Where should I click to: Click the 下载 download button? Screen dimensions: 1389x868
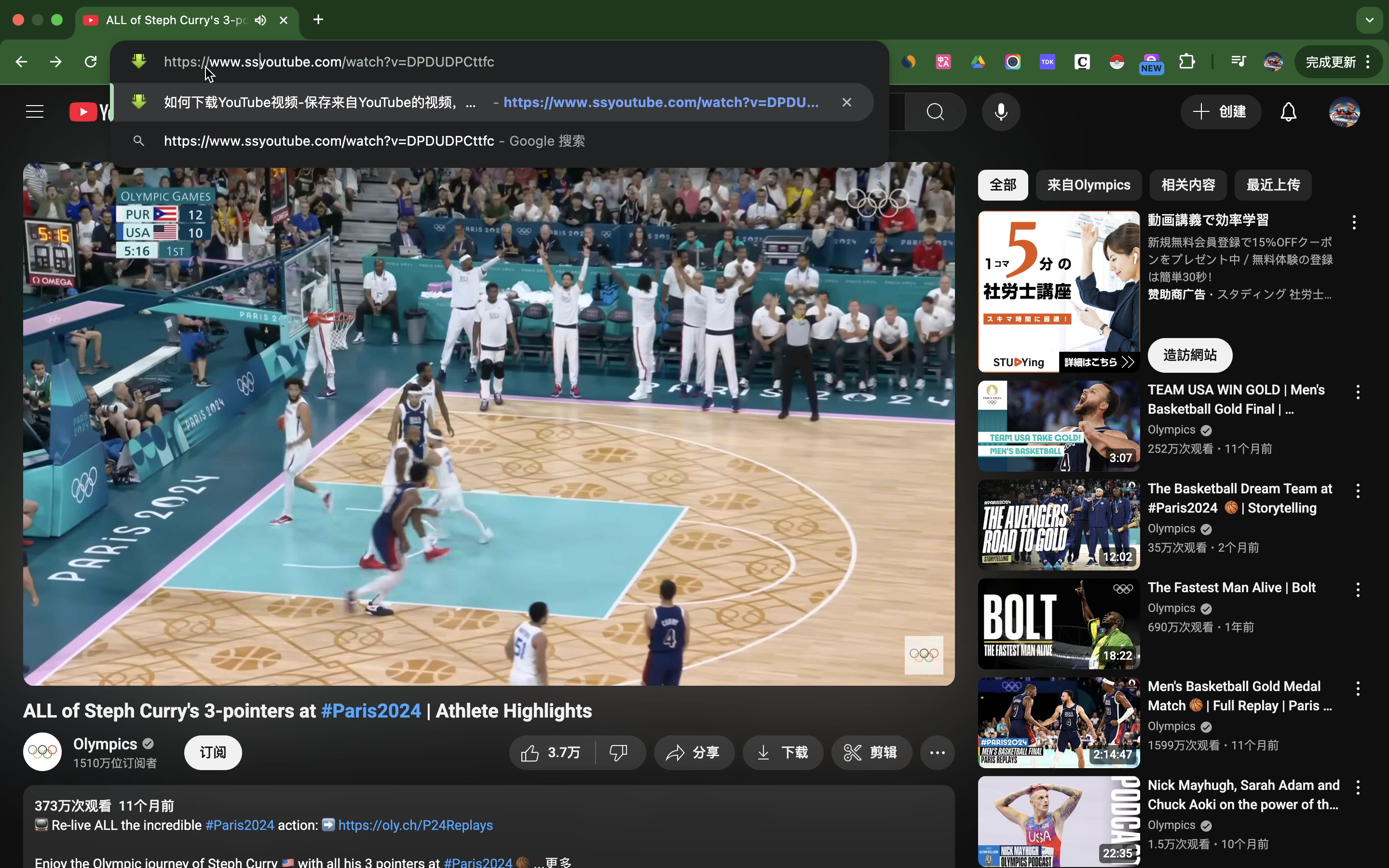[x=783, y=752]
